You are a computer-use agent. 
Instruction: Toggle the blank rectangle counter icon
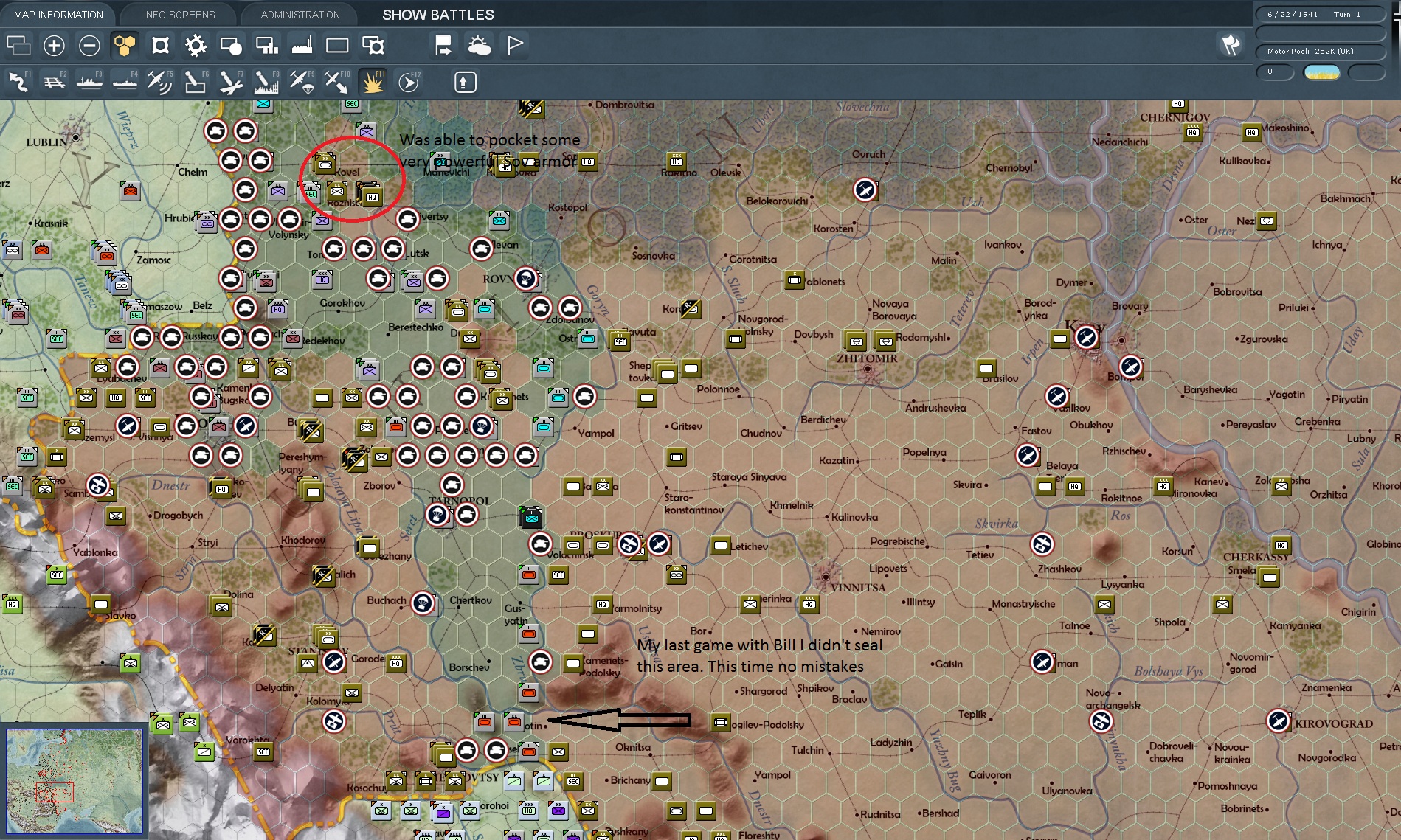point(337,46)
